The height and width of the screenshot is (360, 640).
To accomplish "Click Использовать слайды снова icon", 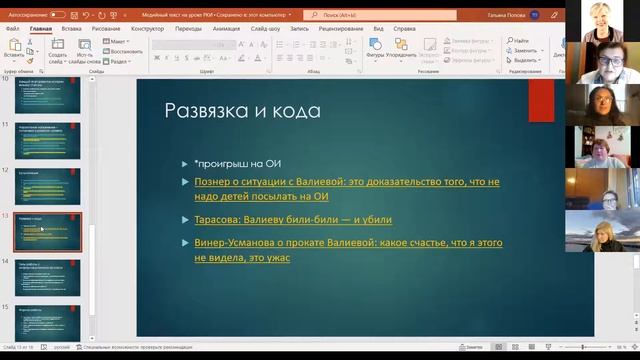I will [84, 44].
